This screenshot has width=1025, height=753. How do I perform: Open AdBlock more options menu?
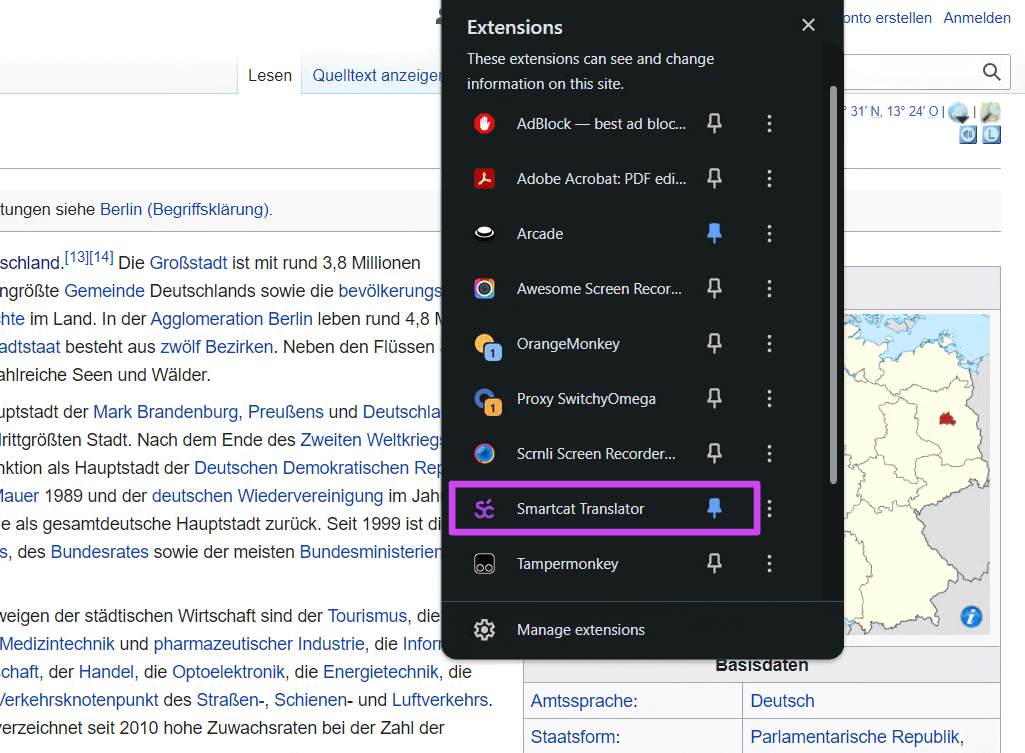point(769,124)
